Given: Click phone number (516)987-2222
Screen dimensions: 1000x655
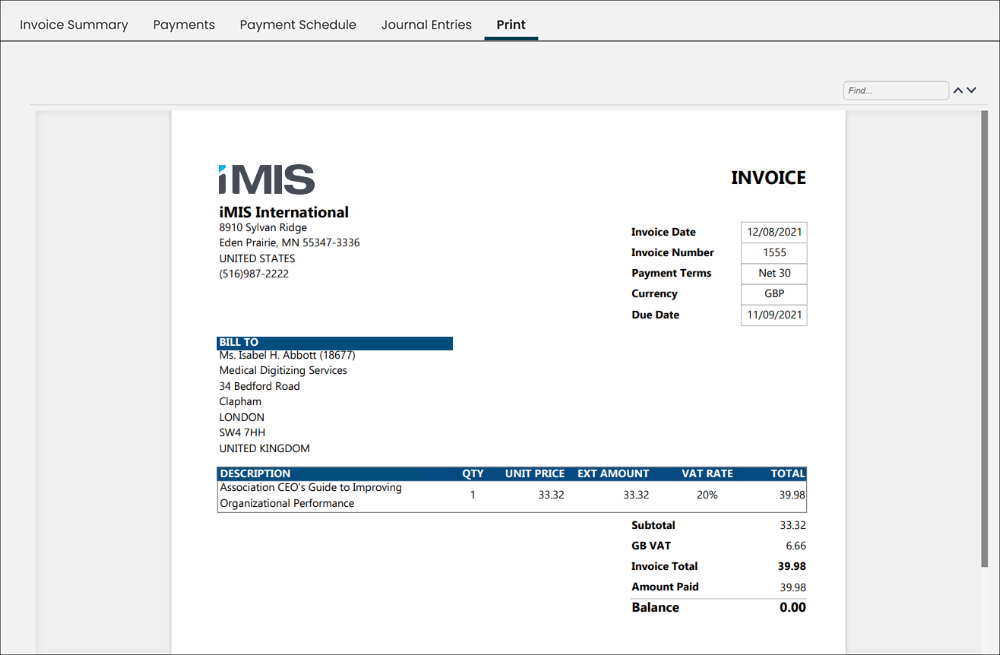Looking at the screenshot, I should click(x=254, y=274).
